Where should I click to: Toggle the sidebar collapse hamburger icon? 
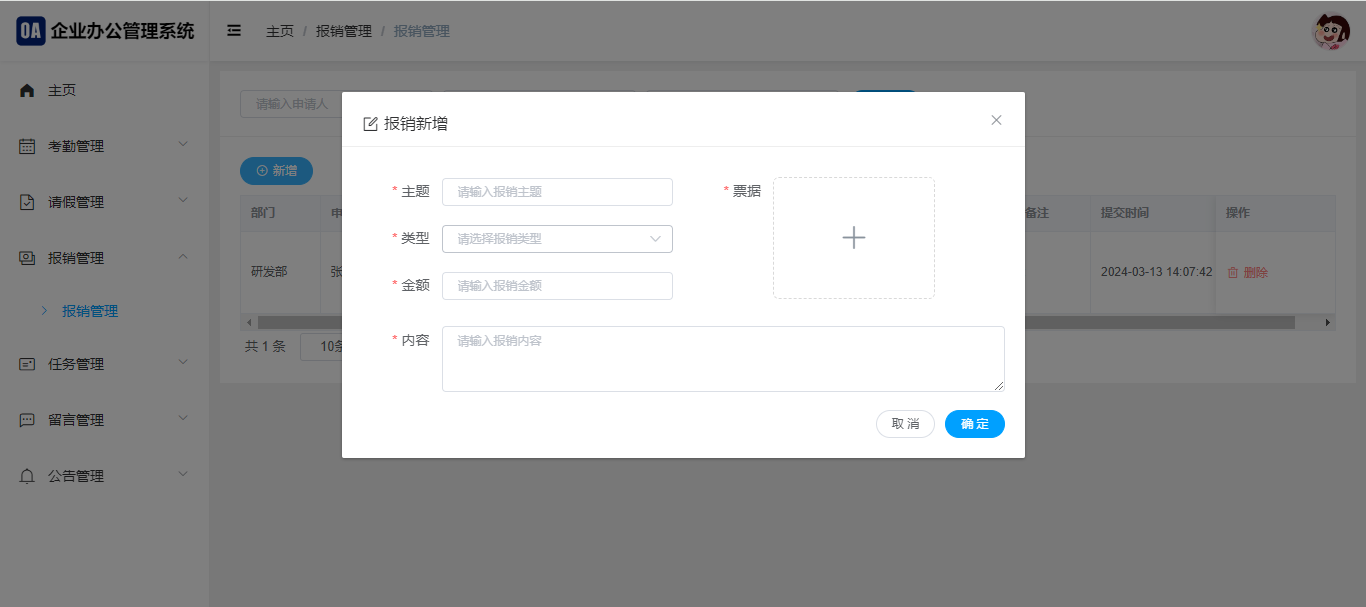(234, 31)
